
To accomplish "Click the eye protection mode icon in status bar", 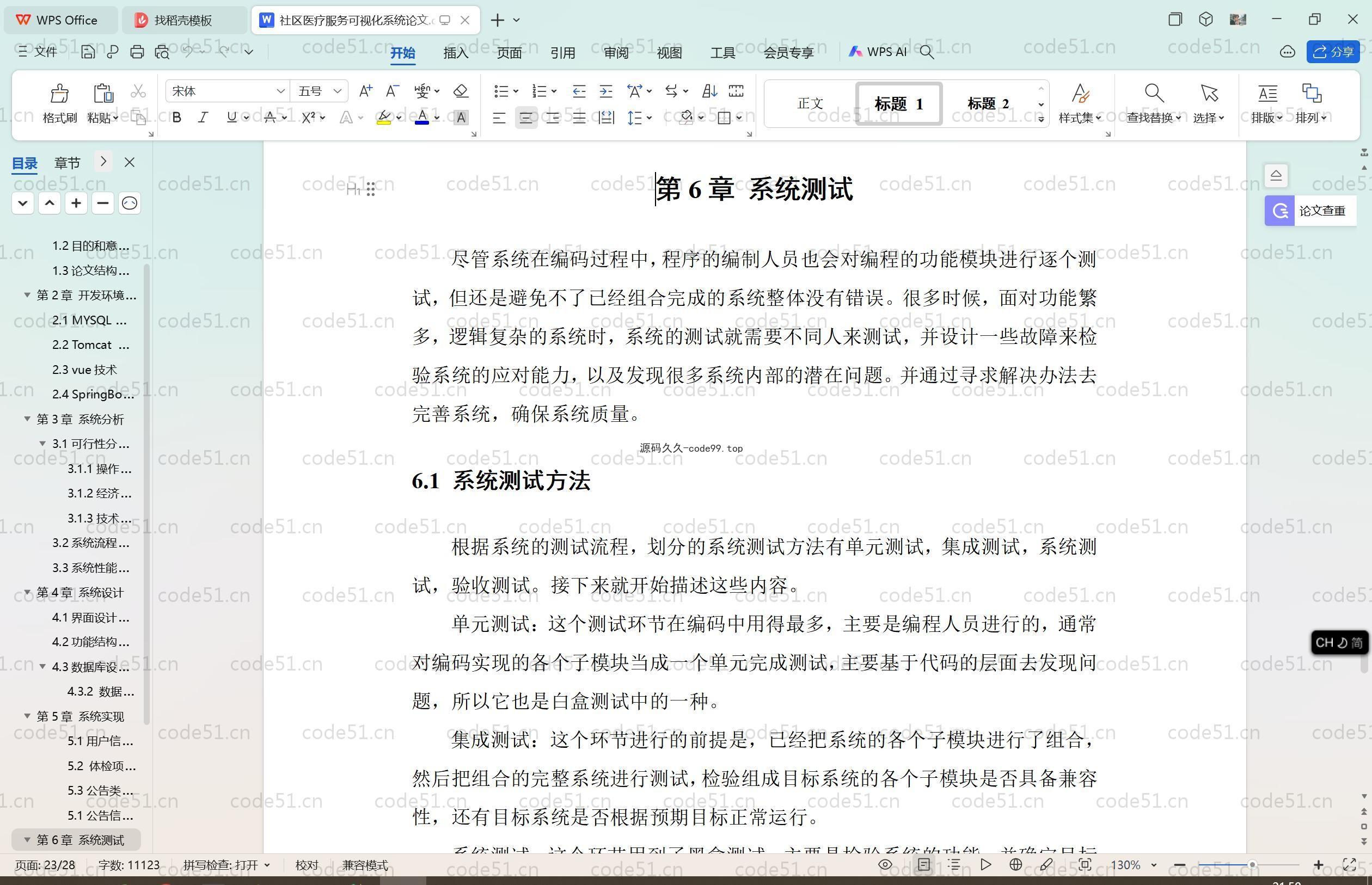I will [x=885, y=864].
